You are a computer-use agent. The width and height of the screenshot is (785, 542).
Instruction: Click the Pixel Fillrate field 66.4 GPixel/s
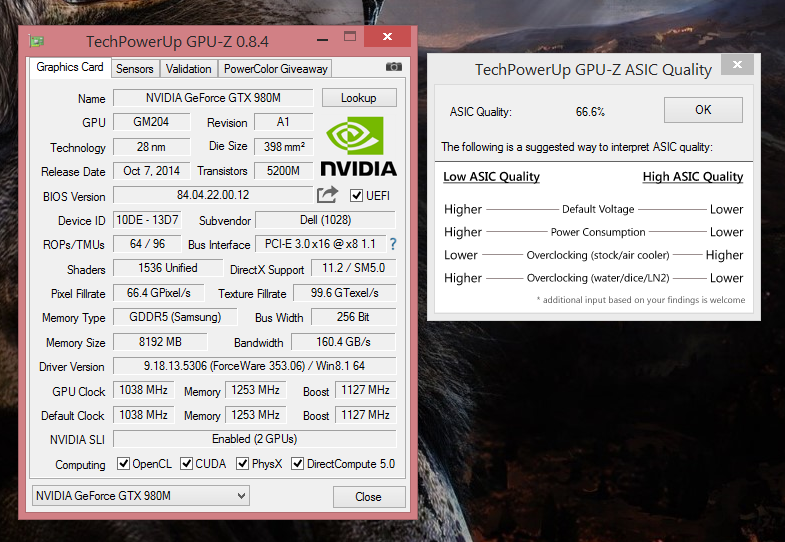(159, 293)
